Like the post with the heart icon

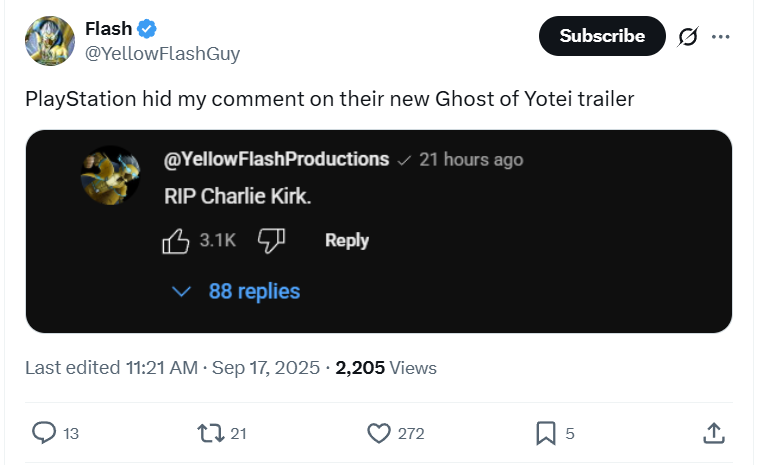pos(378,432)
